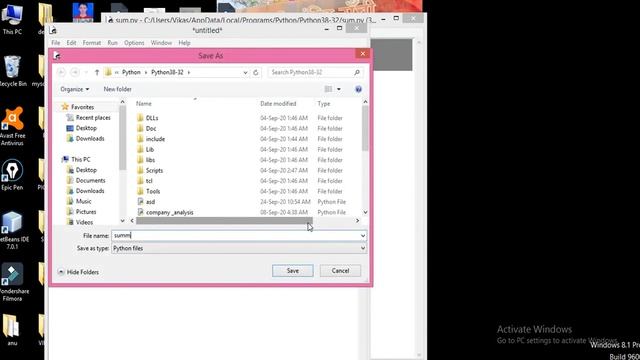Select Desktop under Favorites
Viewport: 640px width, 360px height.
(x=86, y=128)
